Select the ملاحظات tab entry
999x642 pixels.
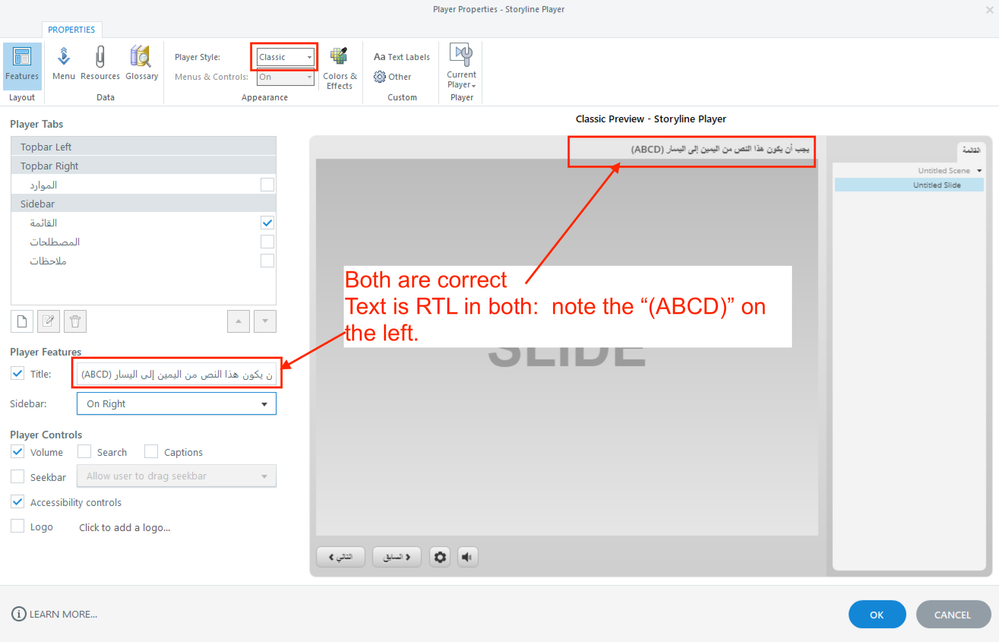click(x=48, y=261)
